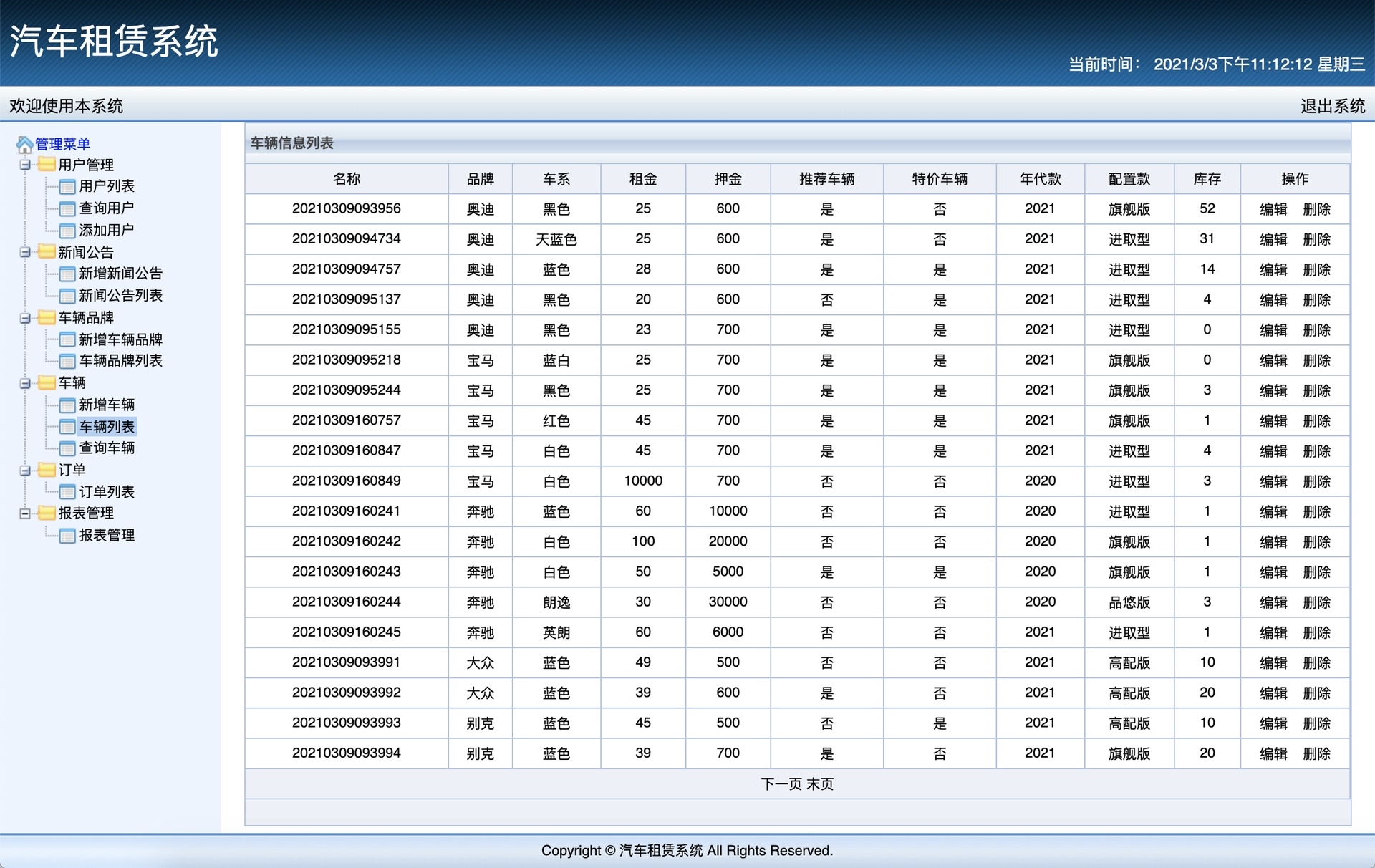1375x868 pixels.
Task: Collapse the 订单 tree node
Action: [25, 471]
